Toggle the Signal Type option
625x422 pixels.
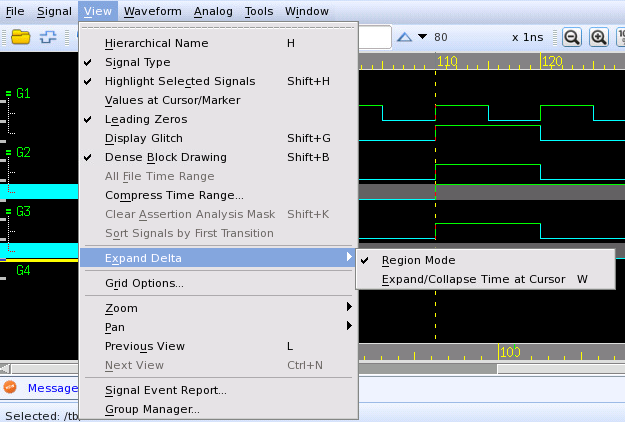tap(218, 62)
